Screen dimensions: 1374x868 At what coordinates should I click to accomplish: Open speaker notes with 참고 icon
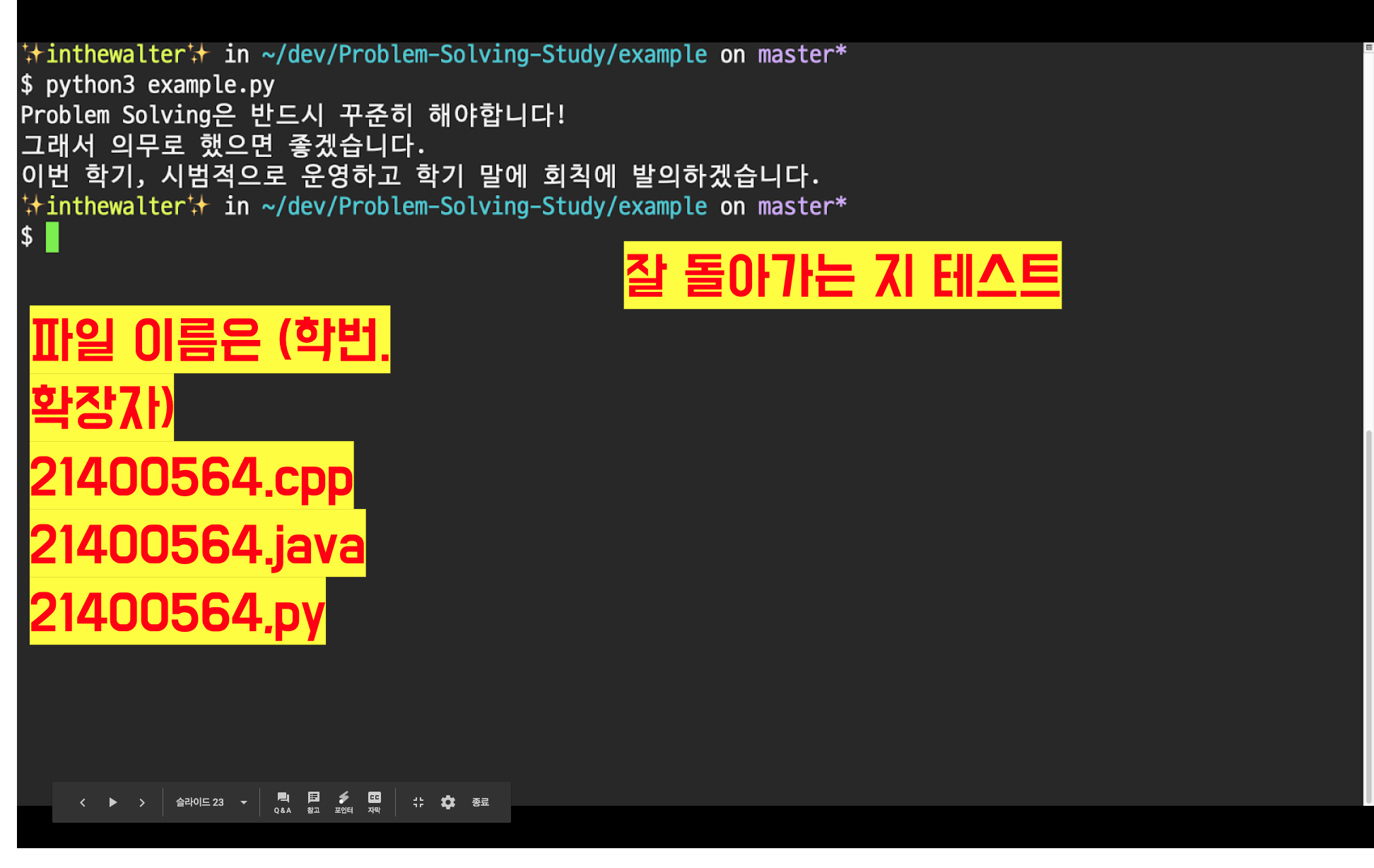314,802
